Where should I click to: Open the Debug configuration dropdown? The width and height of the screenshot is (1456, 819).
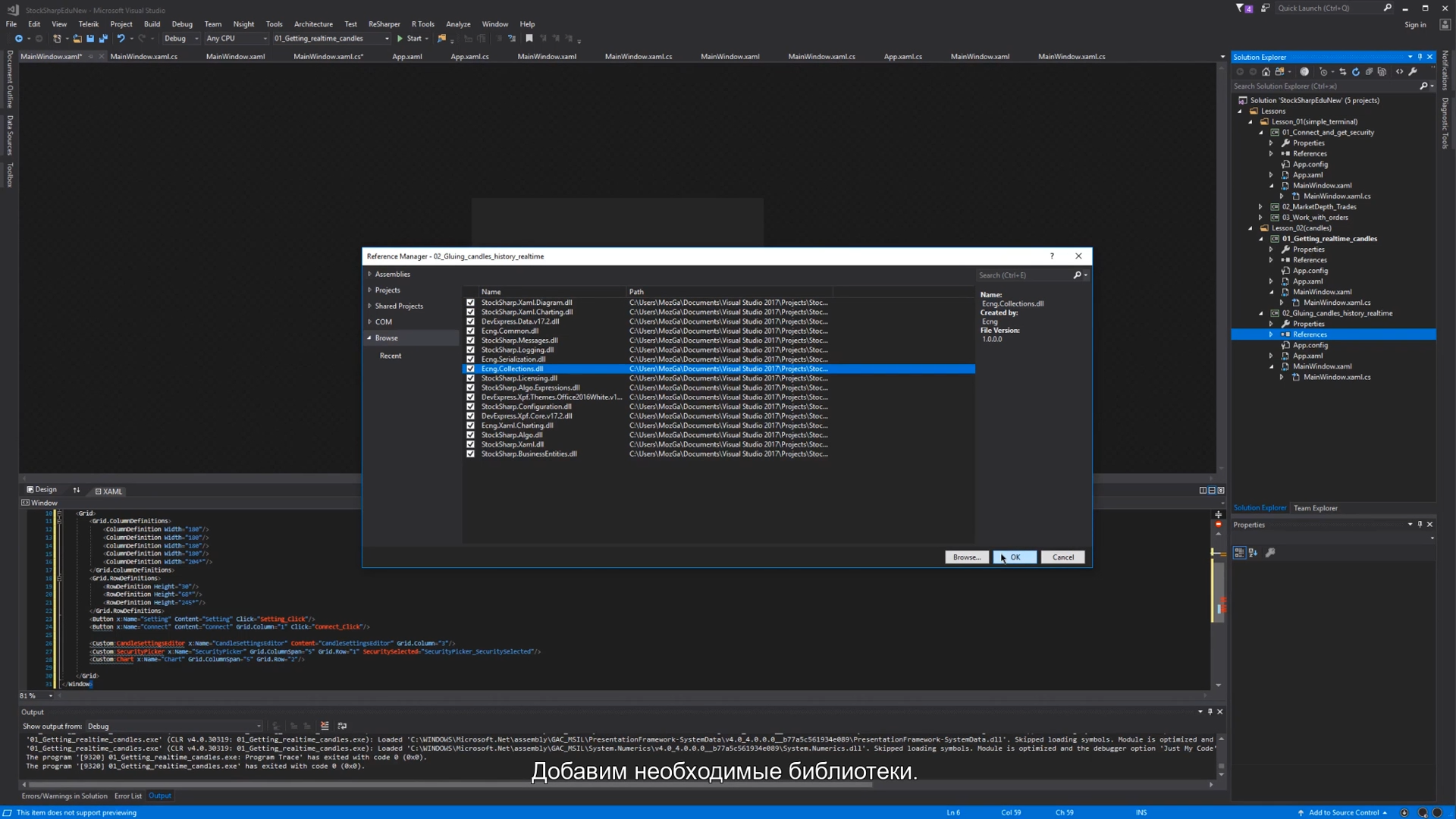(x=181, y=39)
